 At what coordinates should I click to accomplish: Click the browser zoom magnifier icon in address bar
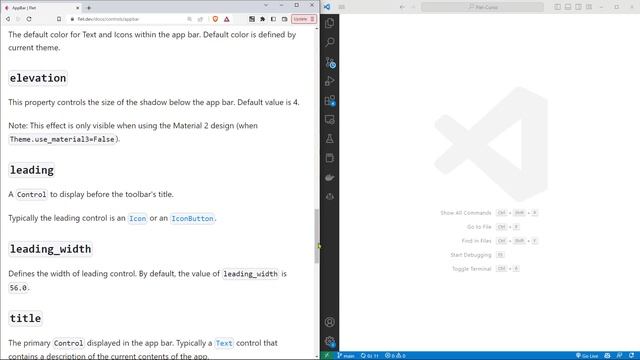189,19
